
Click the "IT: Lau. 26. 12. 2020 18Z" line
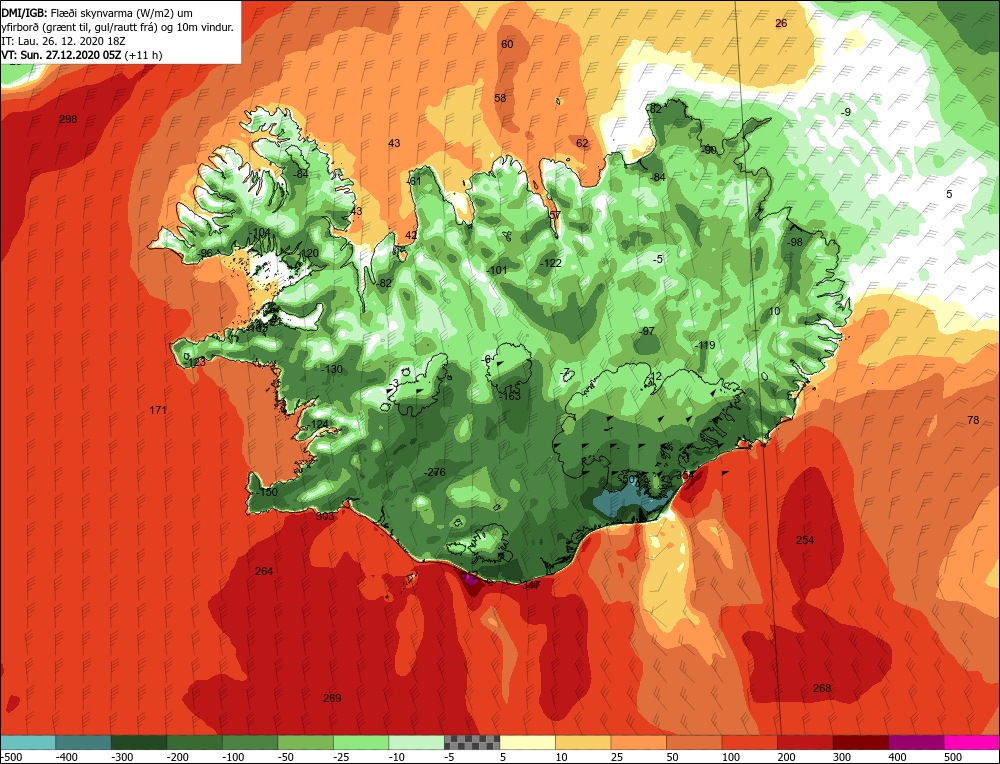pos(63,41)
